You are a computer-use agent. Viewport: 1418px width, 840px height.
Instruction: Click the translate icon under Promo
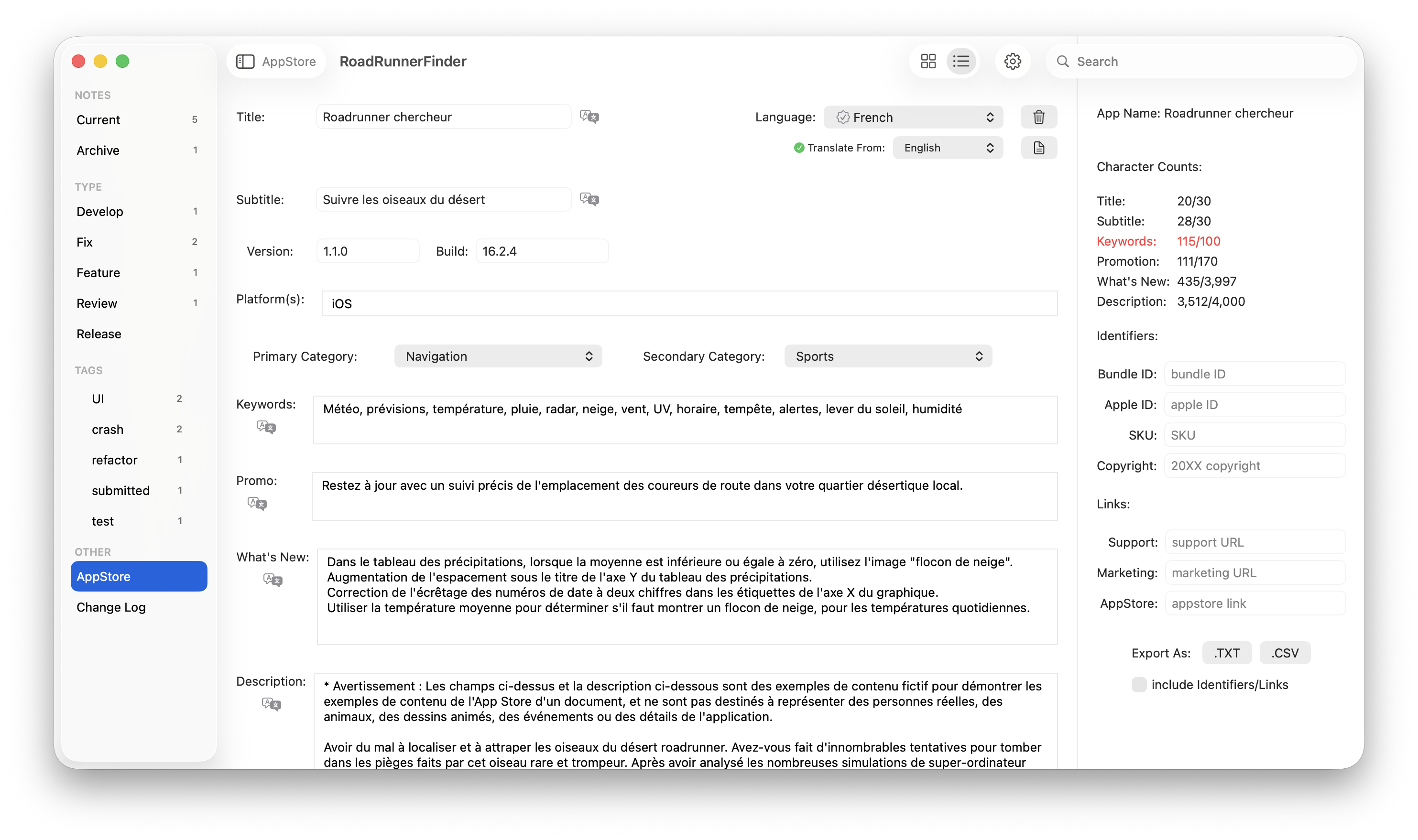[x=257, y=503]
